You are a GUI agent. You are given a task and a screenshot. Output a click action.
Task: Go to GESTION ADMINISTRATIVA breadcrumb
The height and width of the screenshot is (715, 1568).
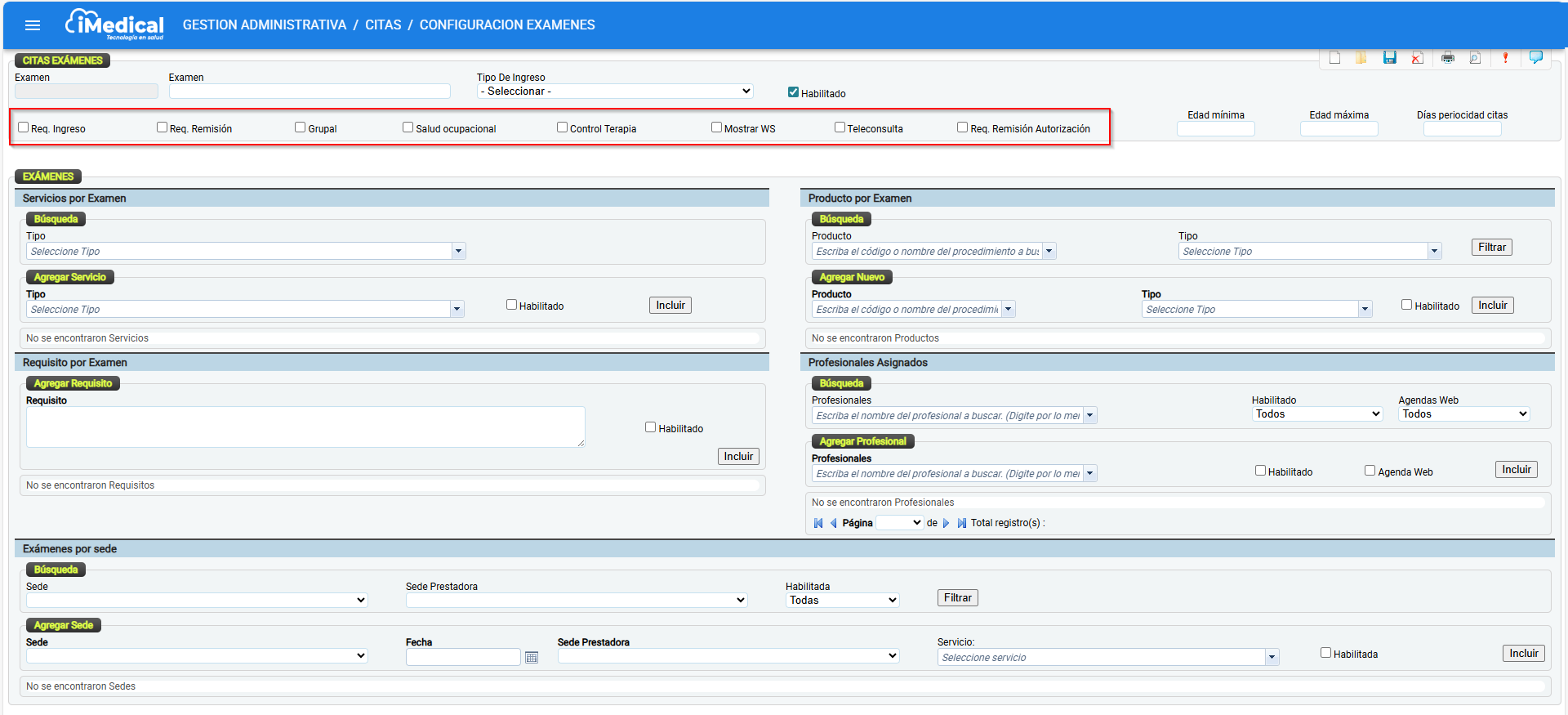click(x=265, y=25)
